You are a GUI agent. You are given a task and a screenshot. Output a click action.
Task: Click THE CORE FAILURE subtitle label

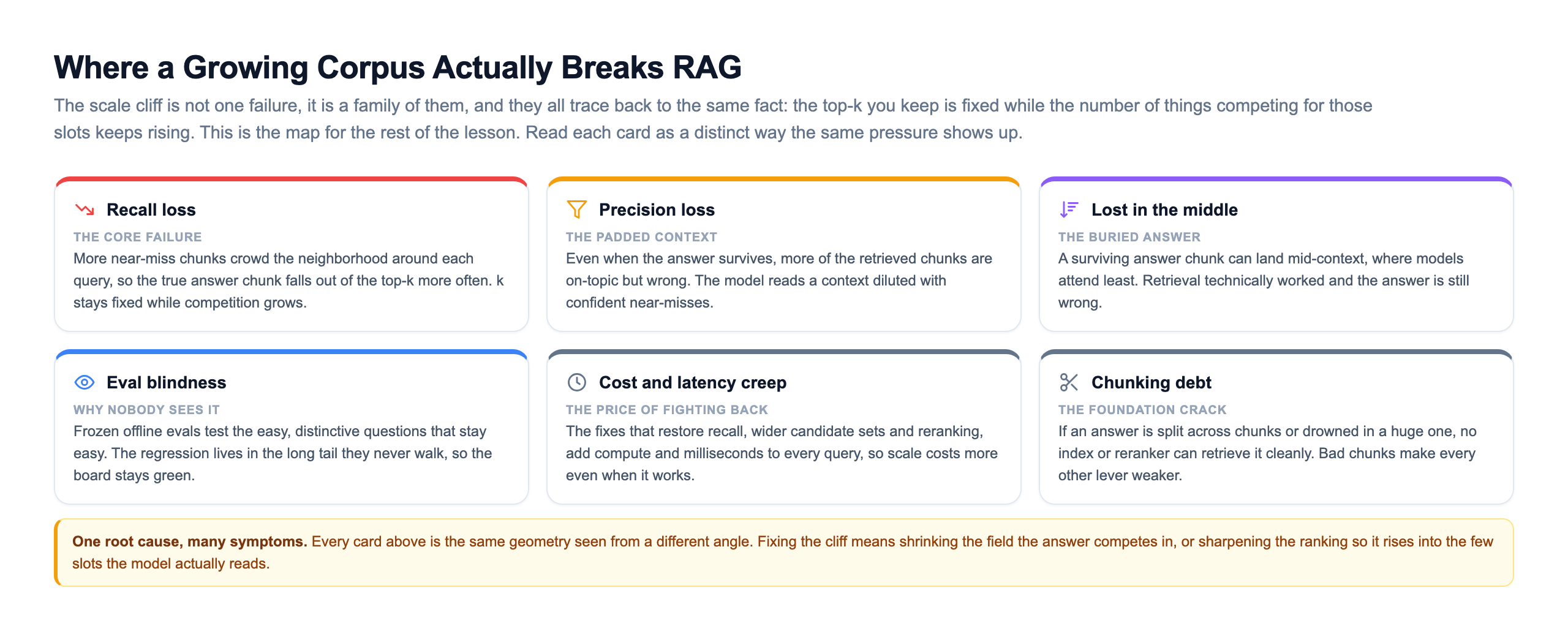[138, 237]
